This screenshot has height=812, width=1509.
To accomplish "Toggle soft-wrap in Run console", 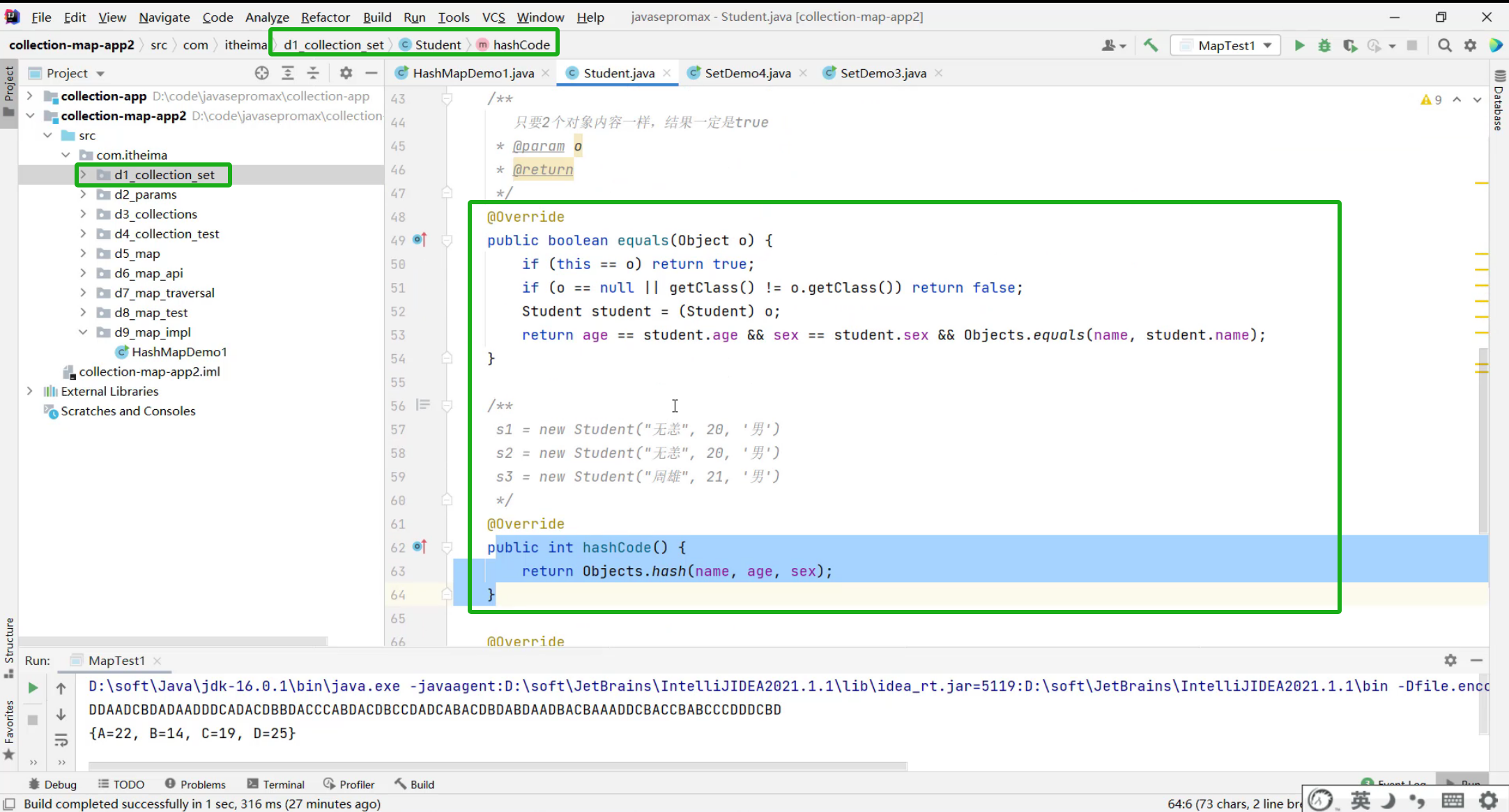I will tap(61, 740).
